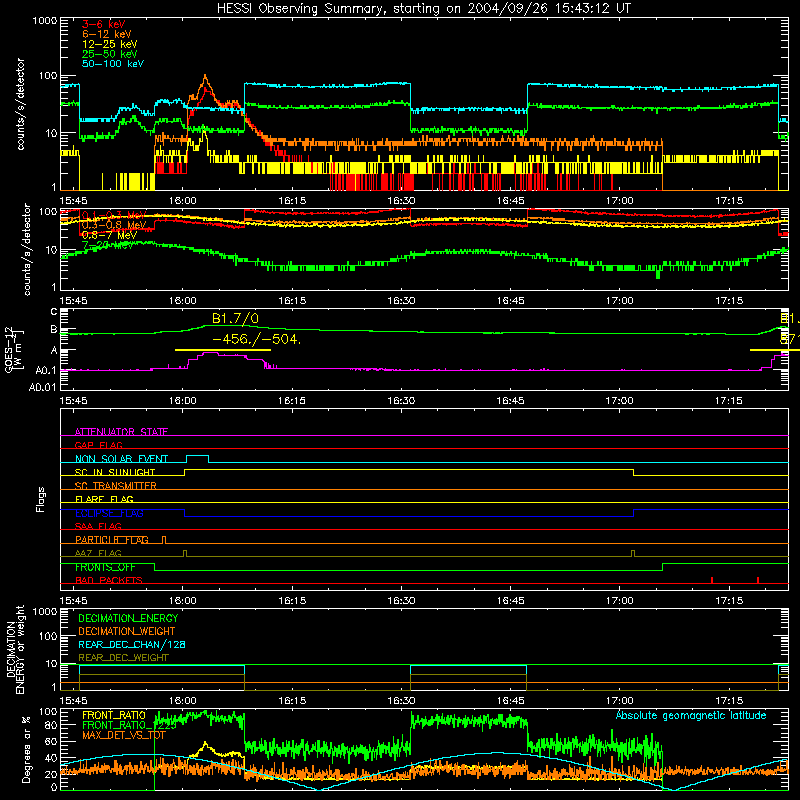Select the A0.1 tick in the GOES panel
Screen dimensions: 800x800
[x=45, y=370]
